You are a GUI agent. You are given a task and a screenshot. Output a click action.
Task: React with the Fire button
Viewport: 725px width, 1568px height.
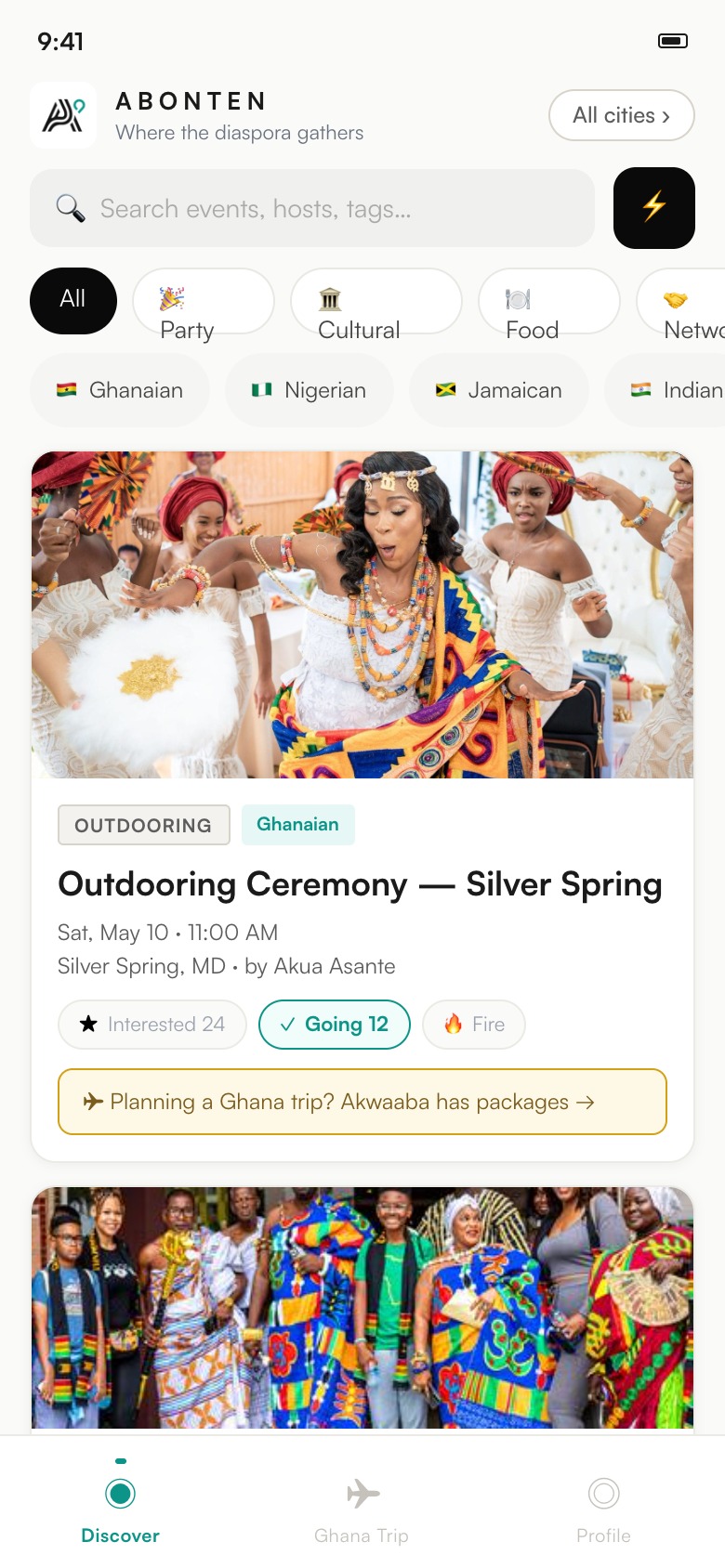coord(474,1025)
